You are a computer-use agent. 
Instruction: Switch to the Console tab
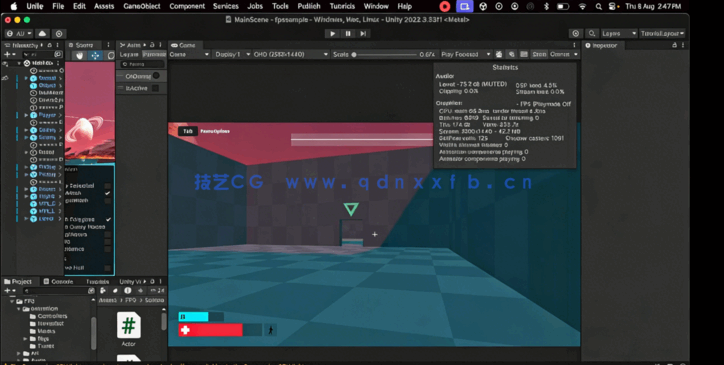[x=58, y=281]
